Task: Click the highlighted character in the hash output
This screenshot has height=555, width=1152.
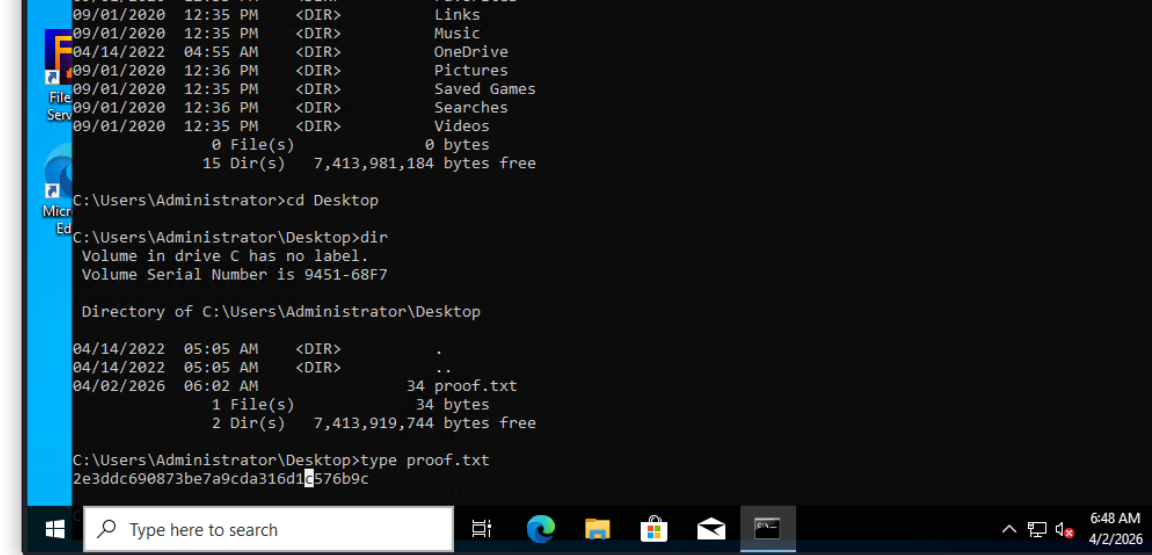Action: 310,479
